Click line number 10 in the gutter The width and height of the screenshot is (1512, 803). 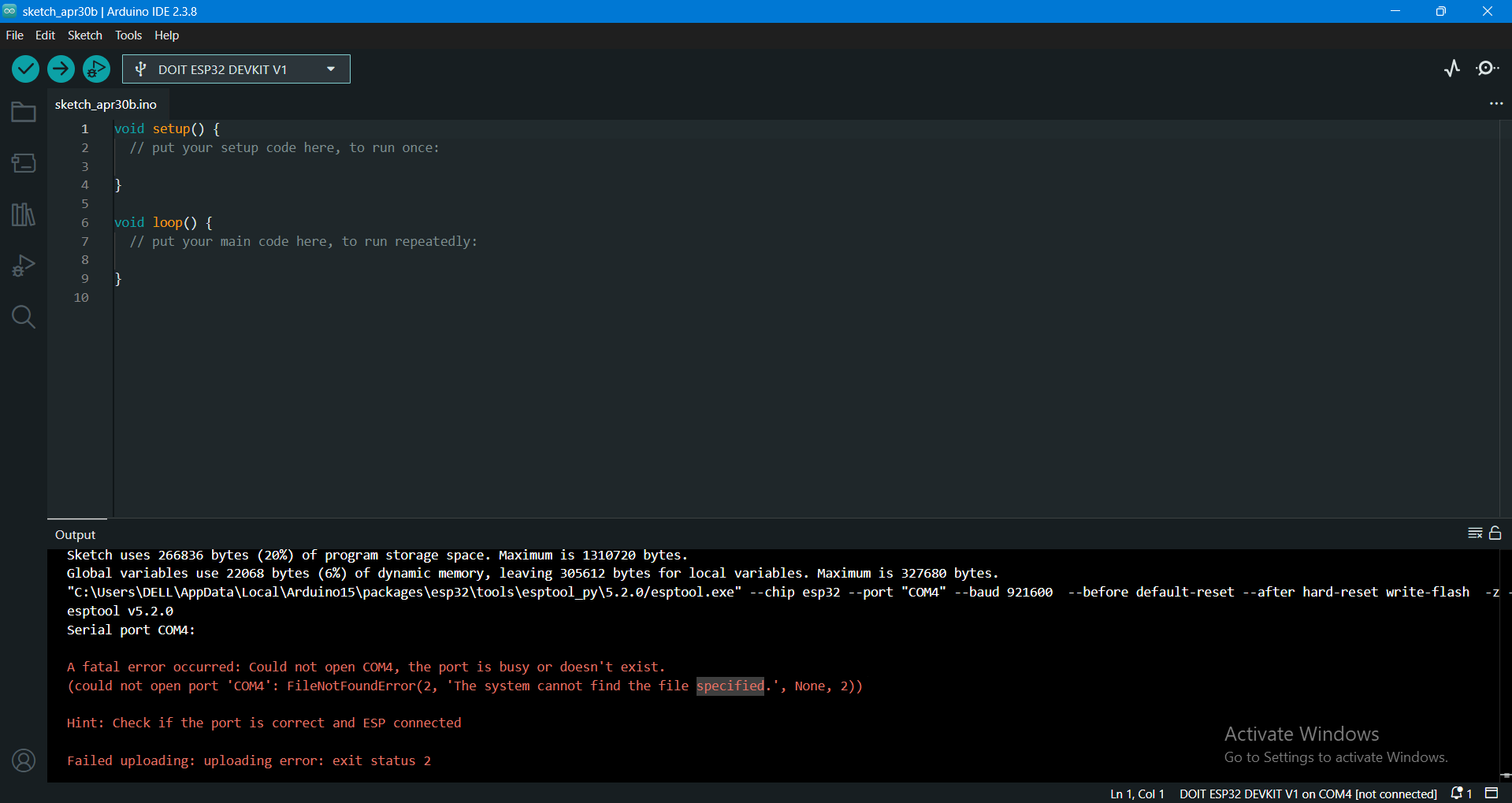(81, 298)
